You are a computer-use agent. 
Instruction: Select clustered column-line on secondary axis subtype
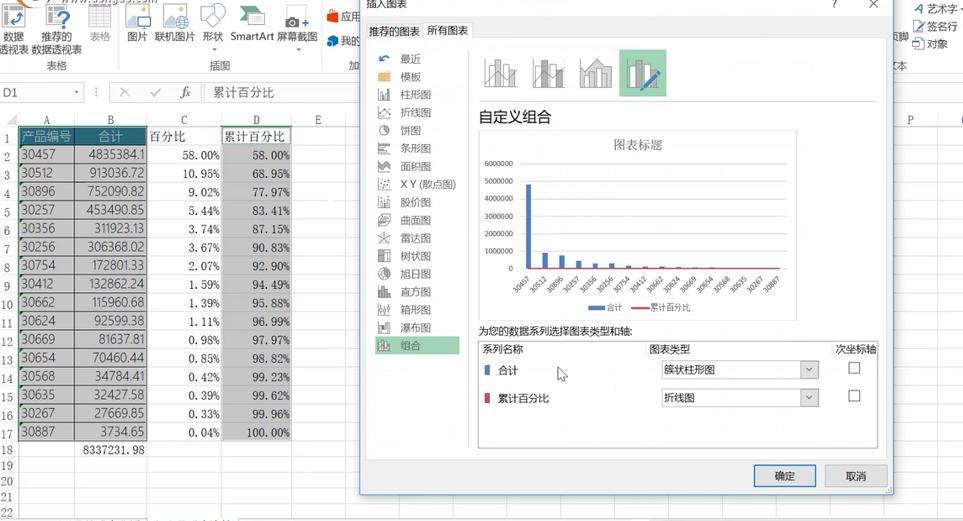(x=548, y=73)
